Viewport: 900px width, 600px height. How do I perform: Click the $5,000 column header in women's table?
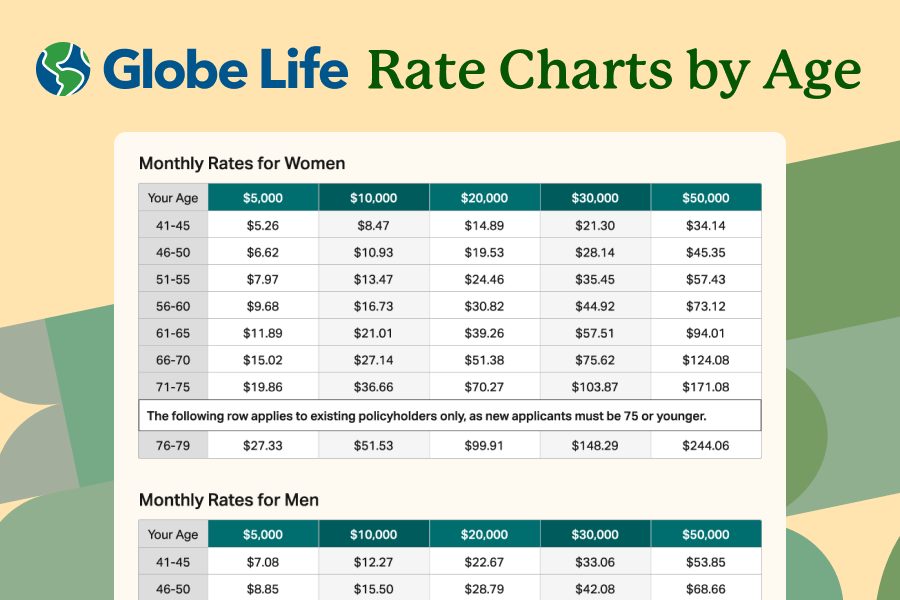[263, 198]
